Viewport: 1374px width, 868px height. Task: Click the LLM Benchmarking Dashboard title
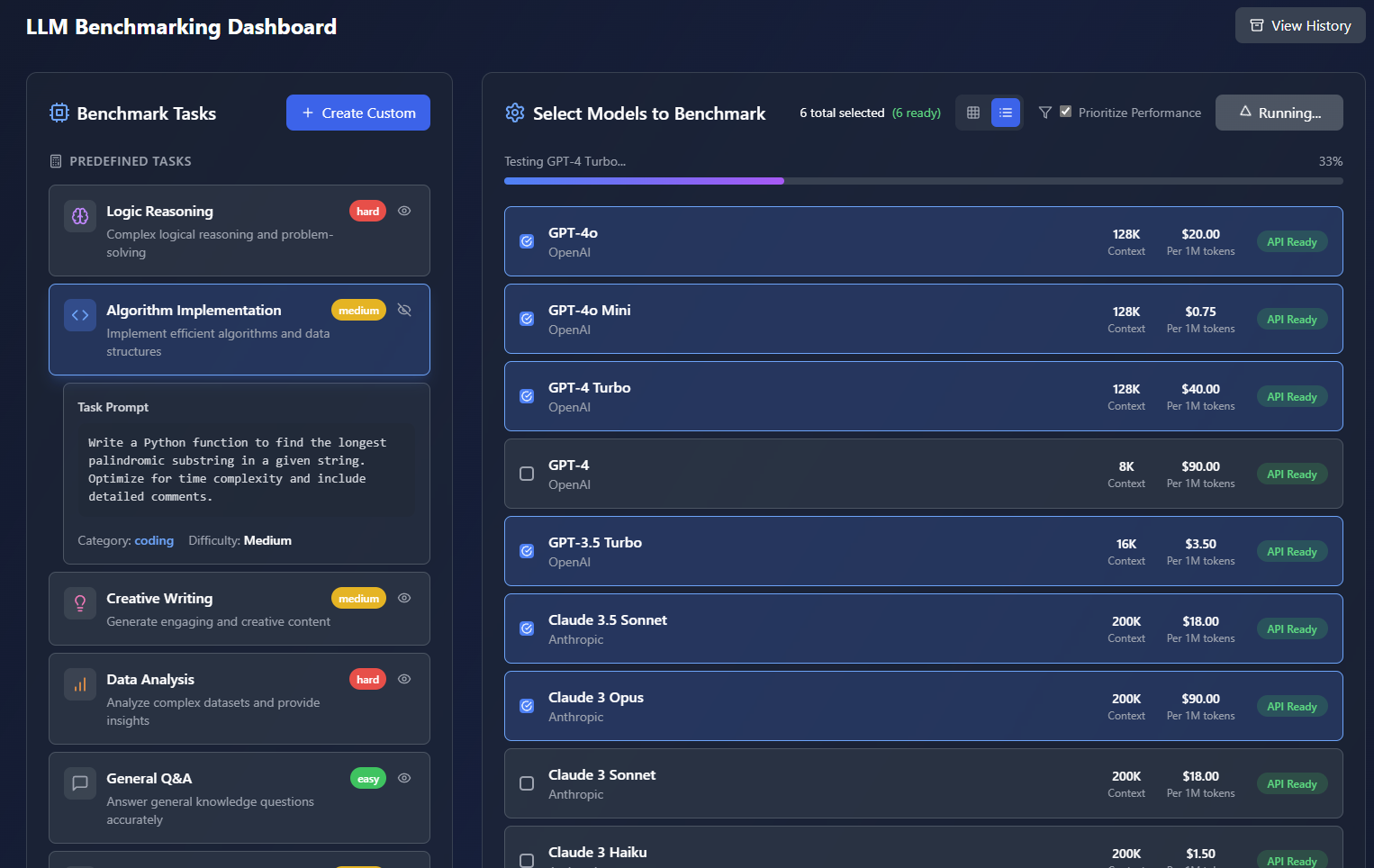pyautogui.click(x=181, y=27)
